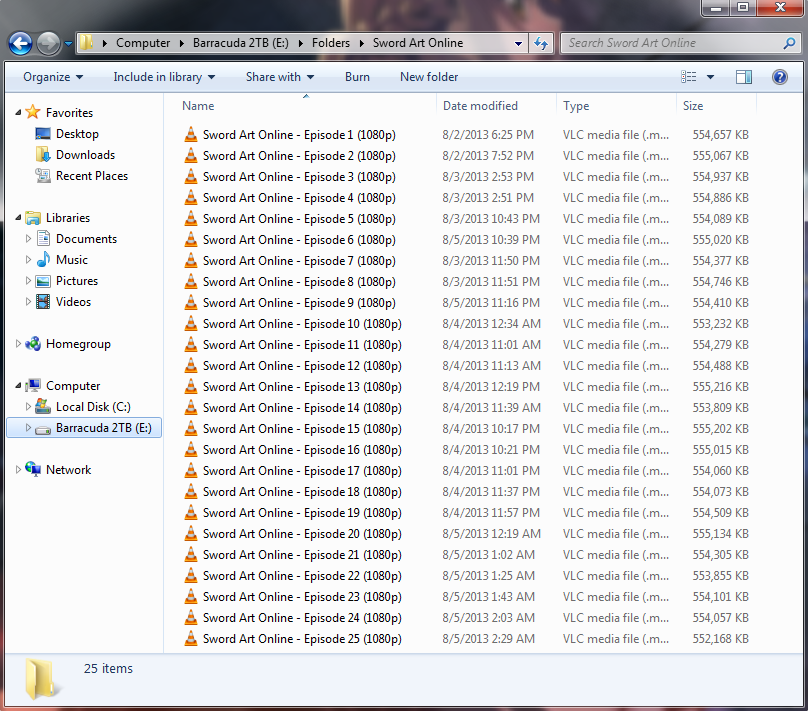Click VLC cone icon for Episode 18
This screenshot has height=711, width=808.
tap(191, 492)
